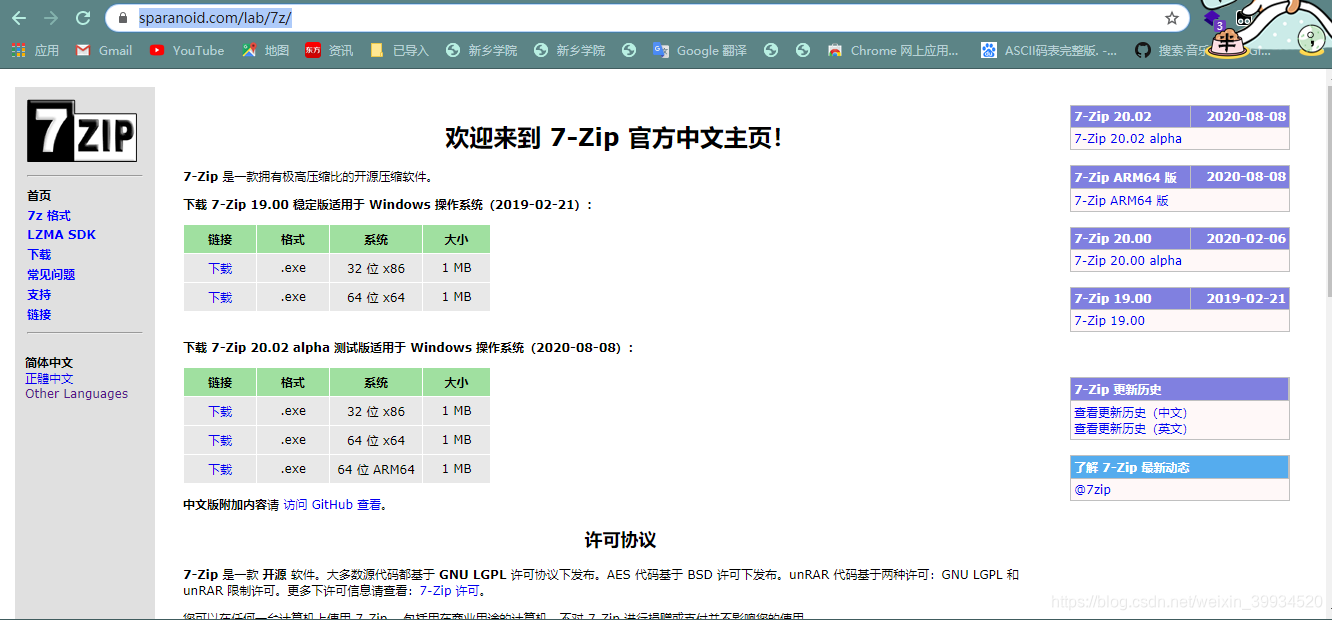
Task: Open the 支持 sidebar link
Action: click(39, 295)
